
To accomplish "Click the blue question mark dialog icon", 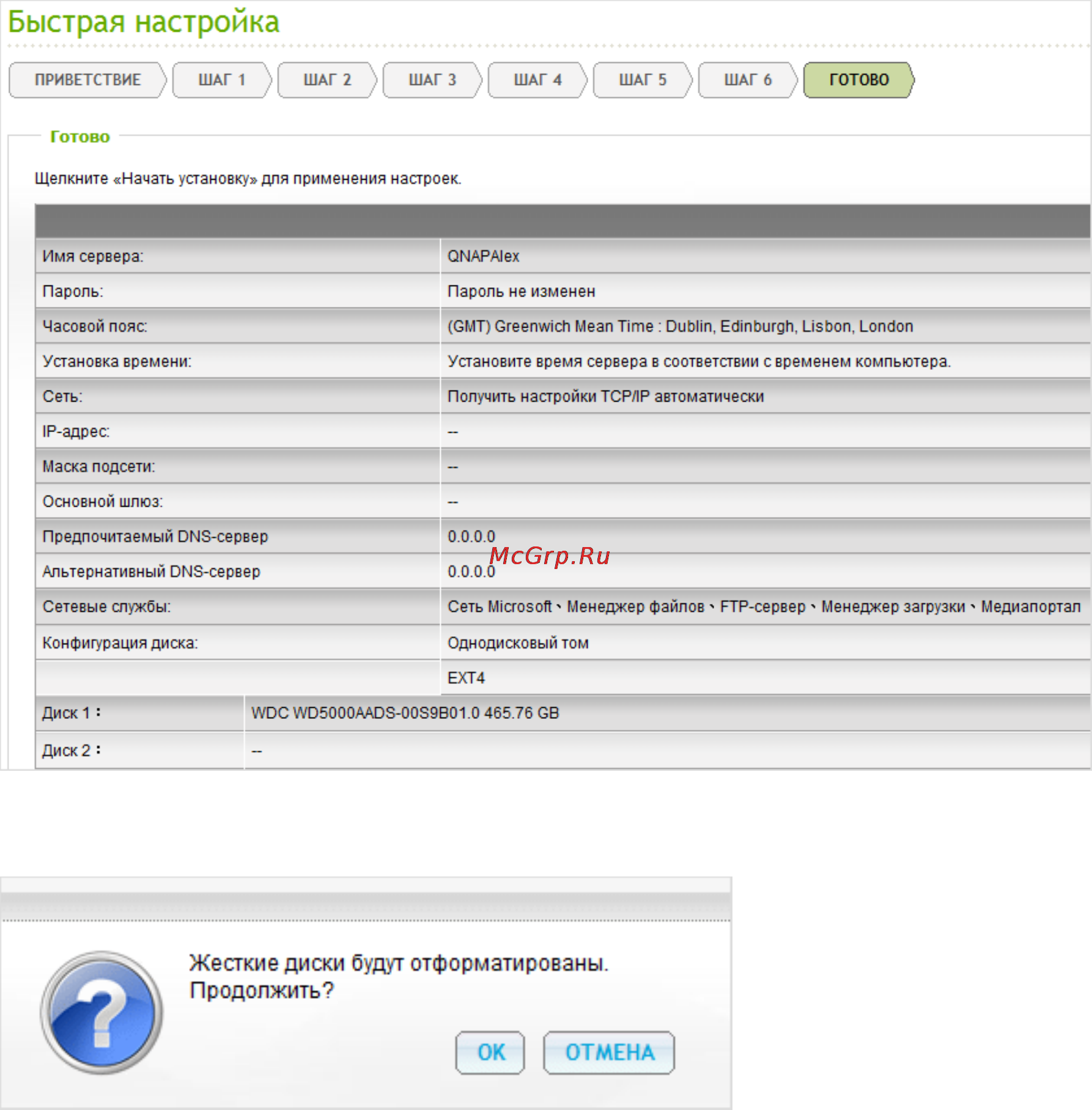I will point(101,1012).
